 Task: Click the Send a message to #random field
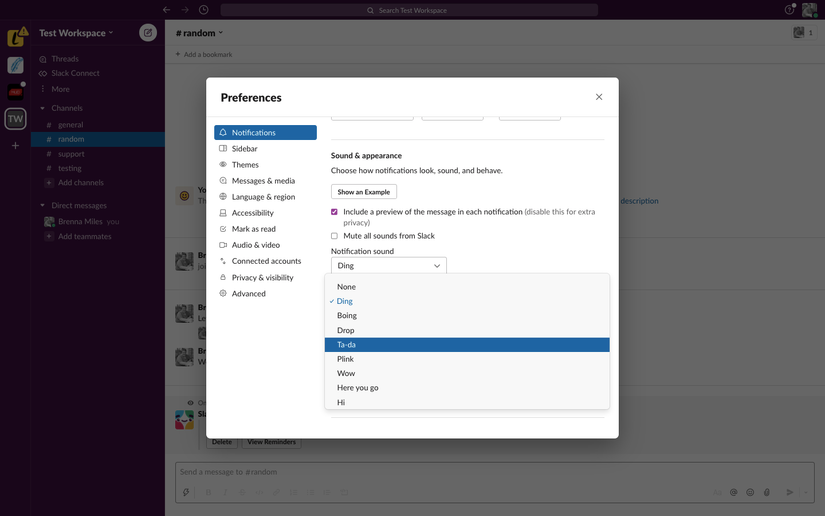(x=495, y=472)
